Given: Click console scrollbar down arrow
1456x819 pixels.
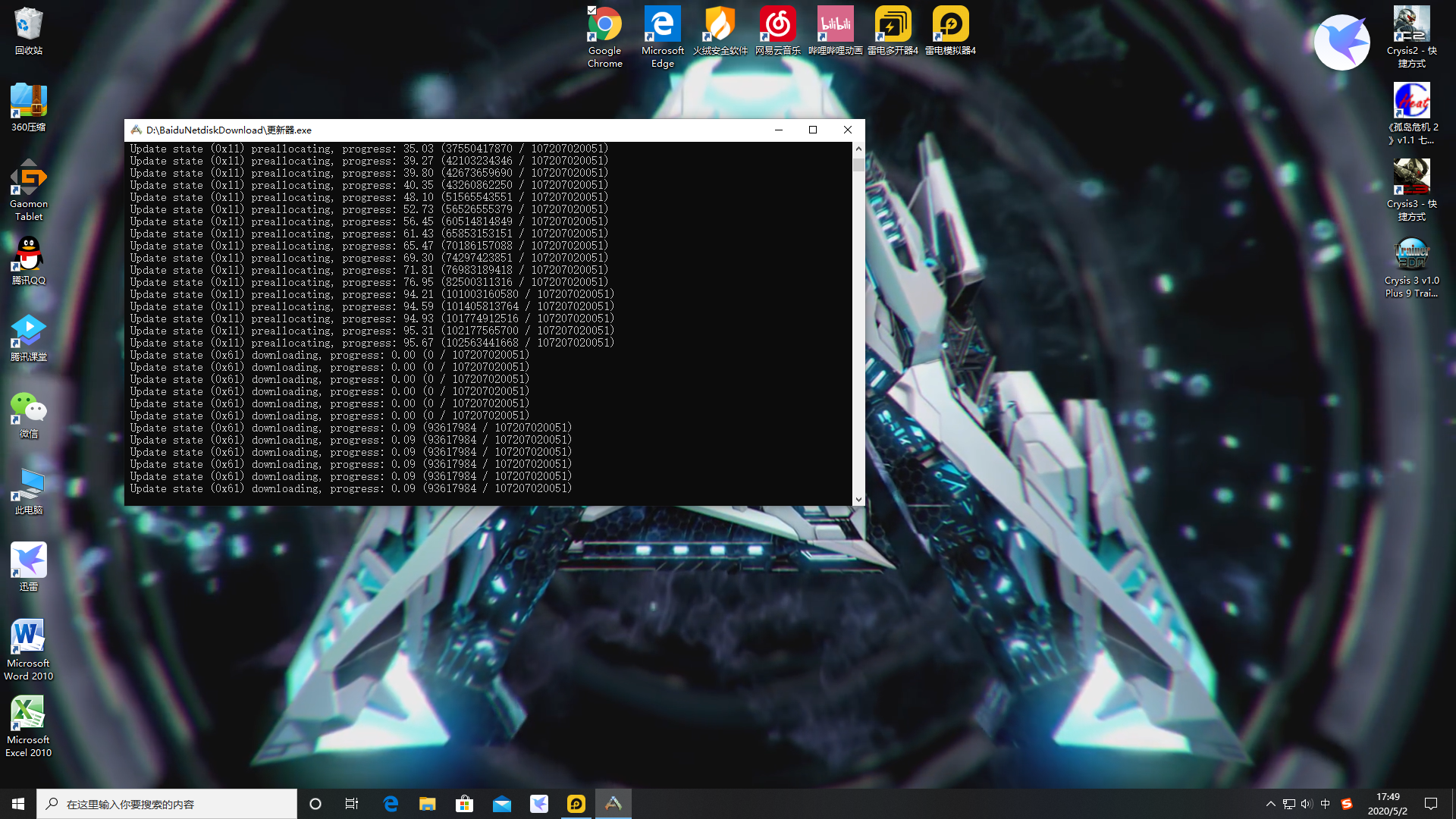Looking at the screenshot, I should tap(858, 499).
